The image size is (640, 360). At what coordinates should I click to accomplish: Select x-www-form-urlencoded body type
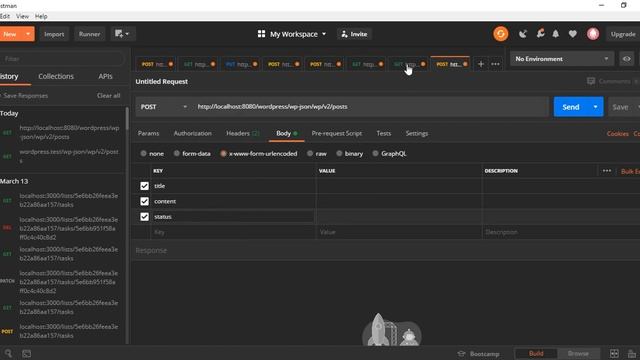[x=223, y=153]
